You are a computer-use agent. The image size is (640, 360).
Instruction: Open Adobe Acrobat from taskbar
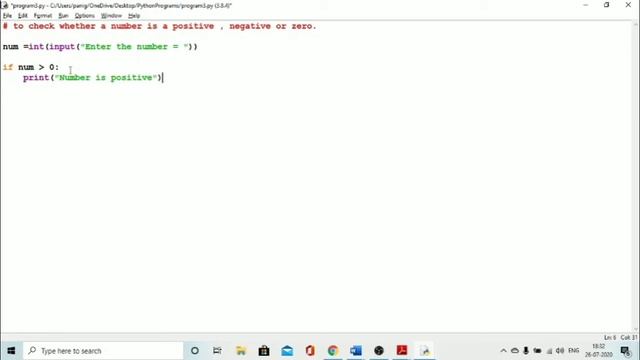(x=402, y=351)
